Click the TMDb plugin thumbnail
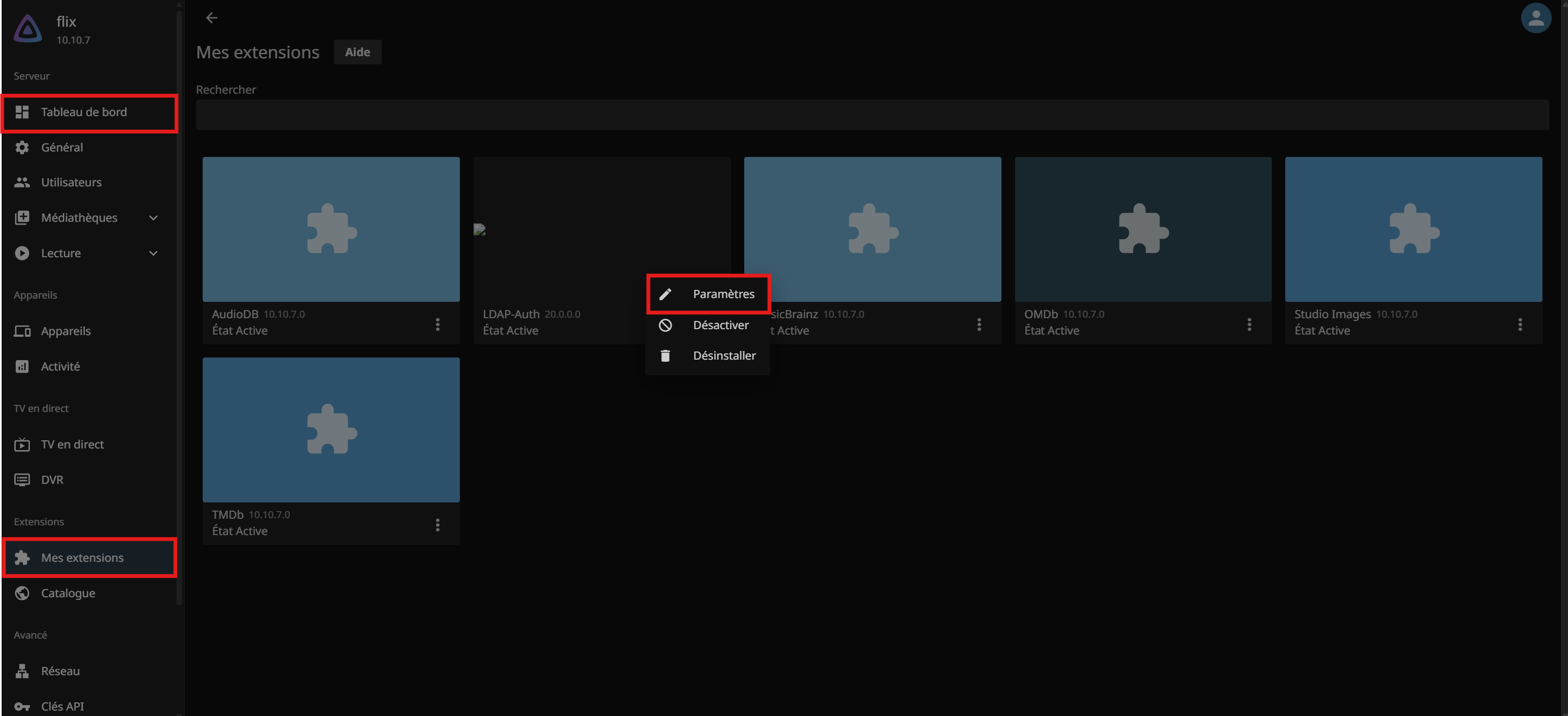 pyautogui.click(x=331, y=429)
